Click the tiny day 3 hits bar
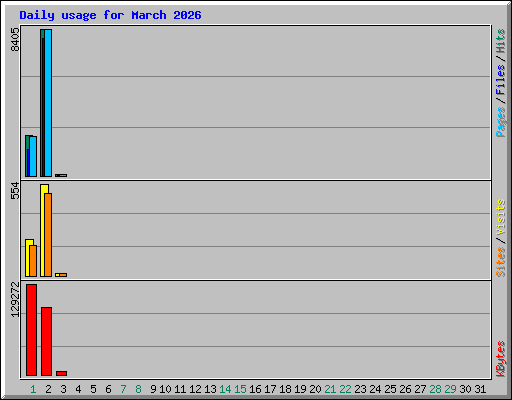Viewport: 512px width, 400px height. 57,175
